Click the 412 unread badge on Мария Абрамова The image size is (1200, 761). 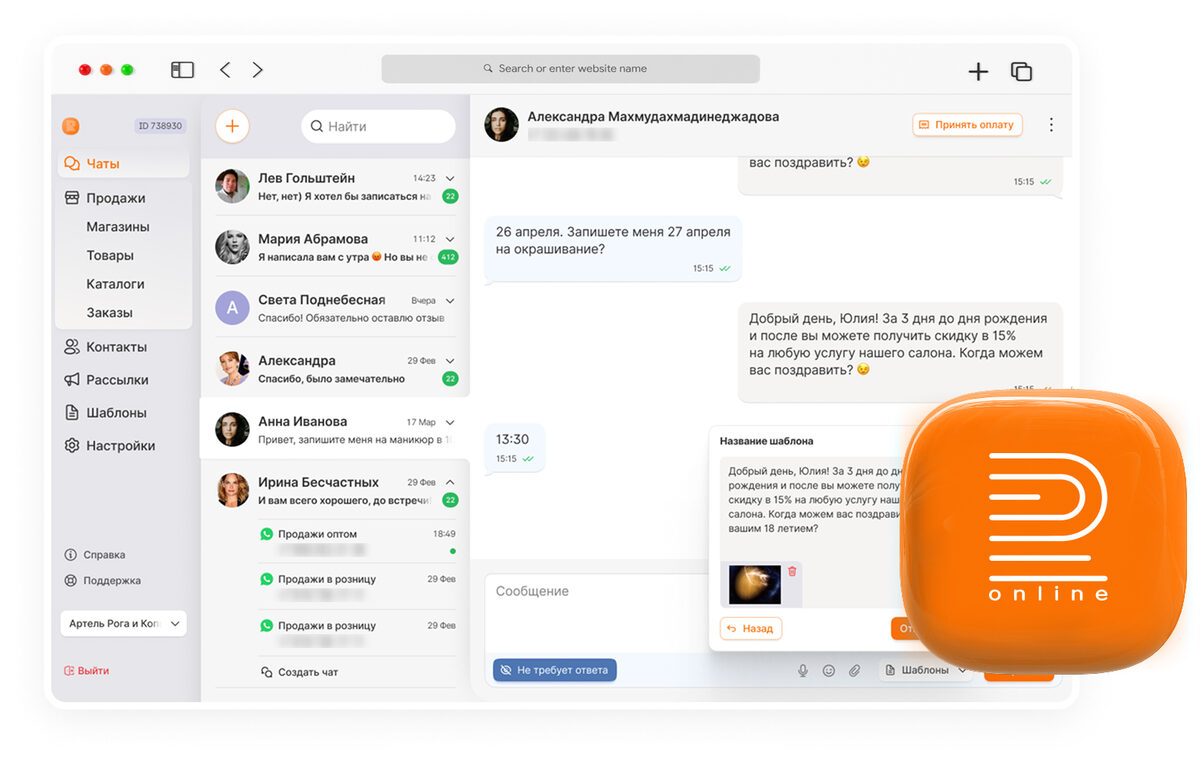(447, 258)
